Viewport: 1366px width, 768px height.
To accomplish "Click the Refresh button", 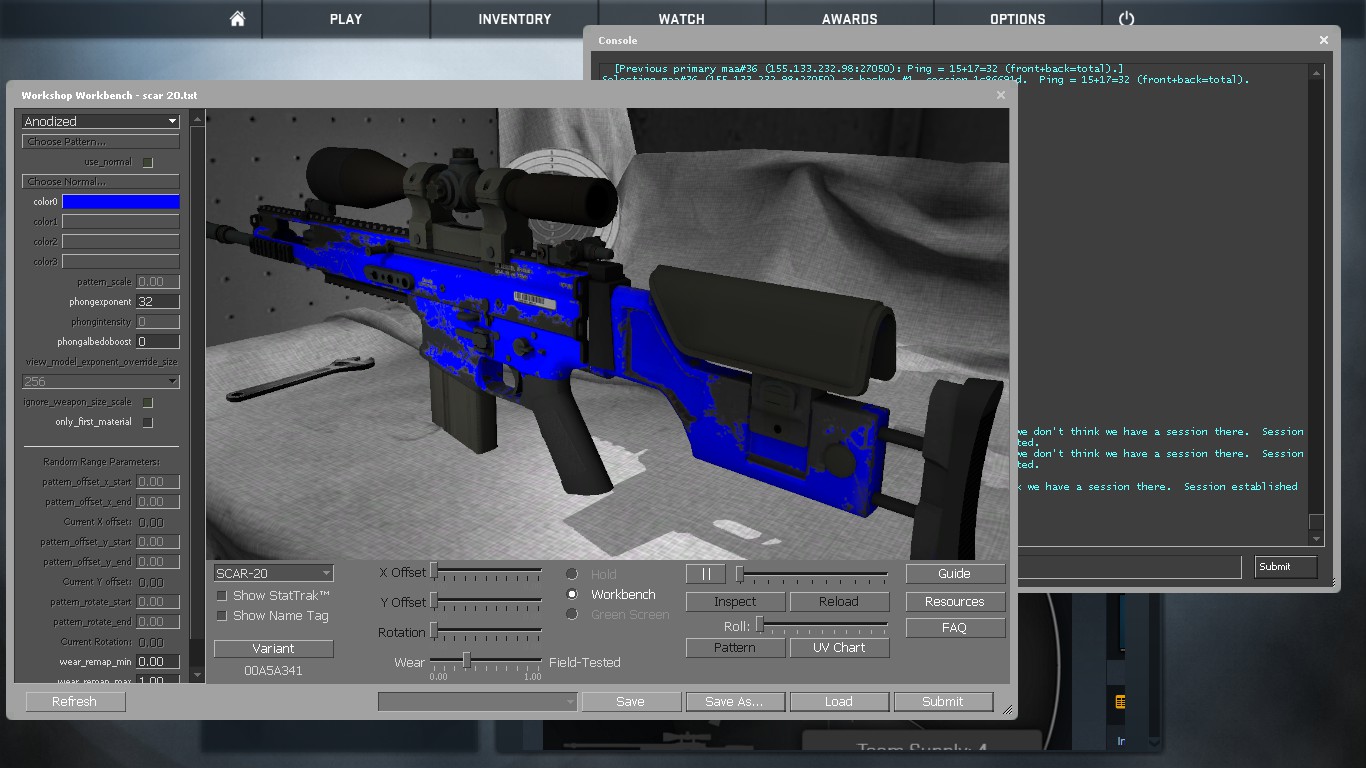I will pyautogui.click(x=74, y=702).
